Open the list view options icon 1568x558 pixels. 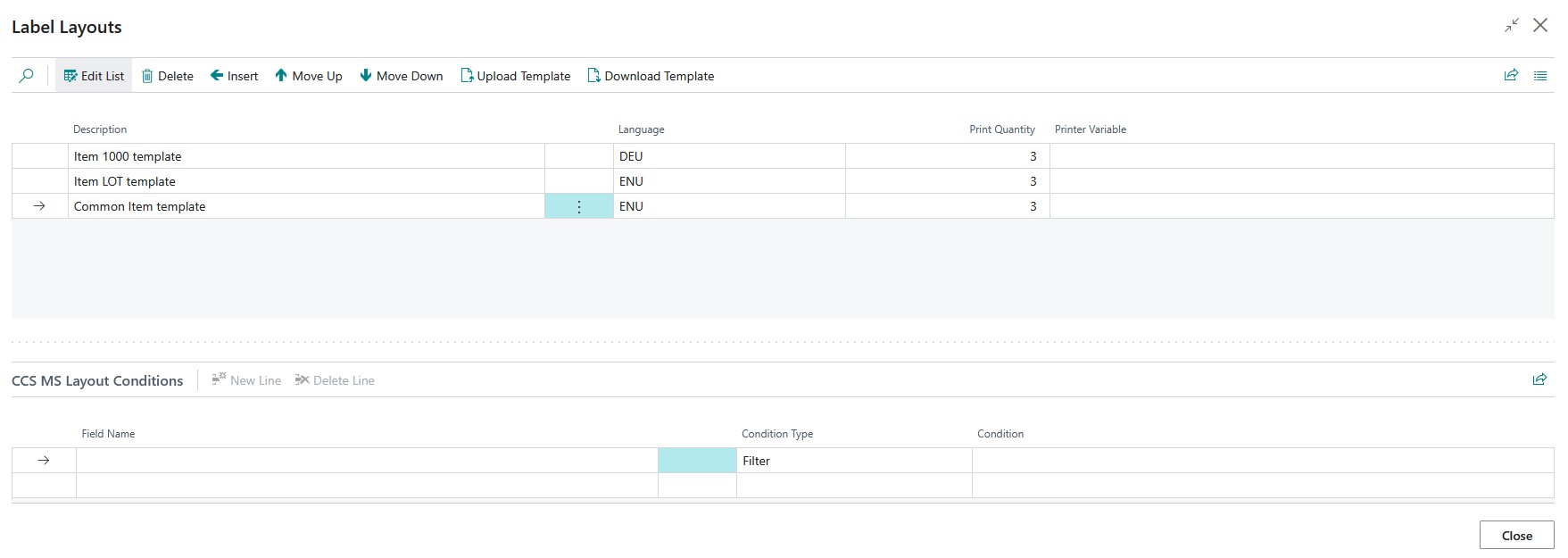pyautogui.click(x=1540, y=76)
